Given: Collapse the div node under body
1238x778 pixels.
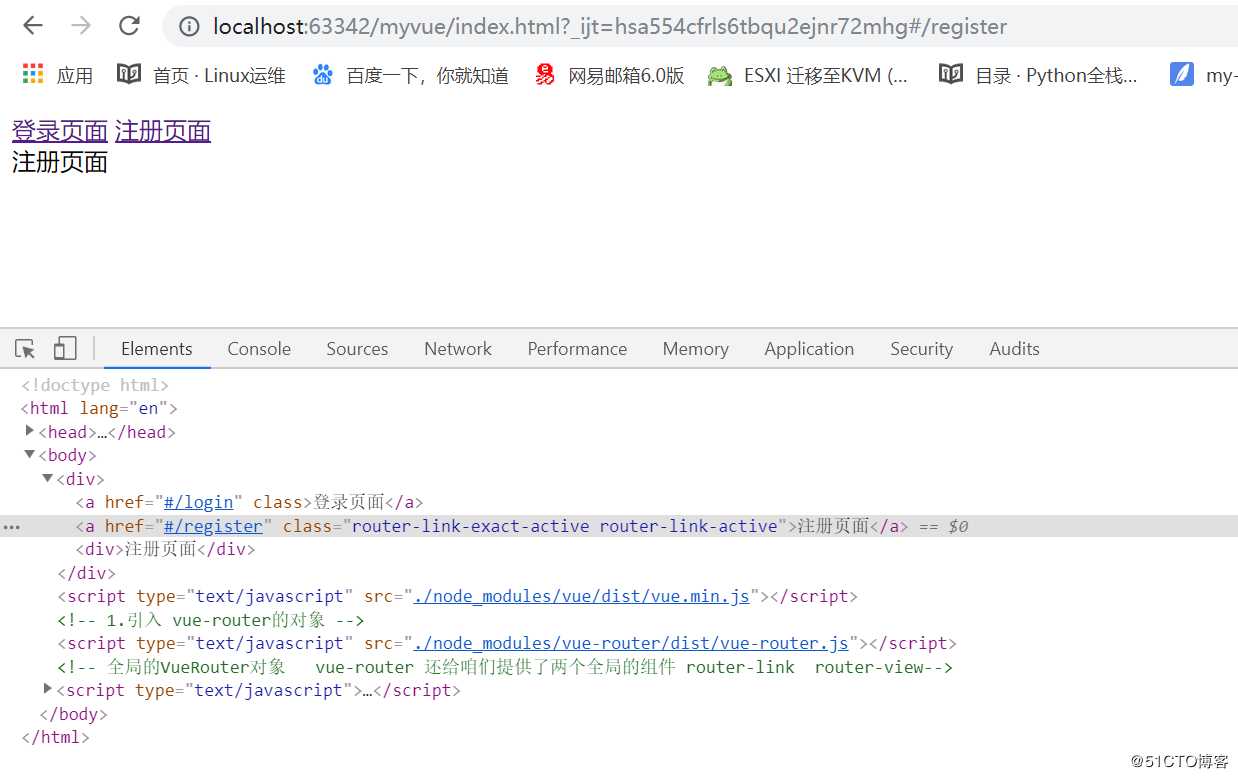Looking at the screenshot, I should [48, 478].
